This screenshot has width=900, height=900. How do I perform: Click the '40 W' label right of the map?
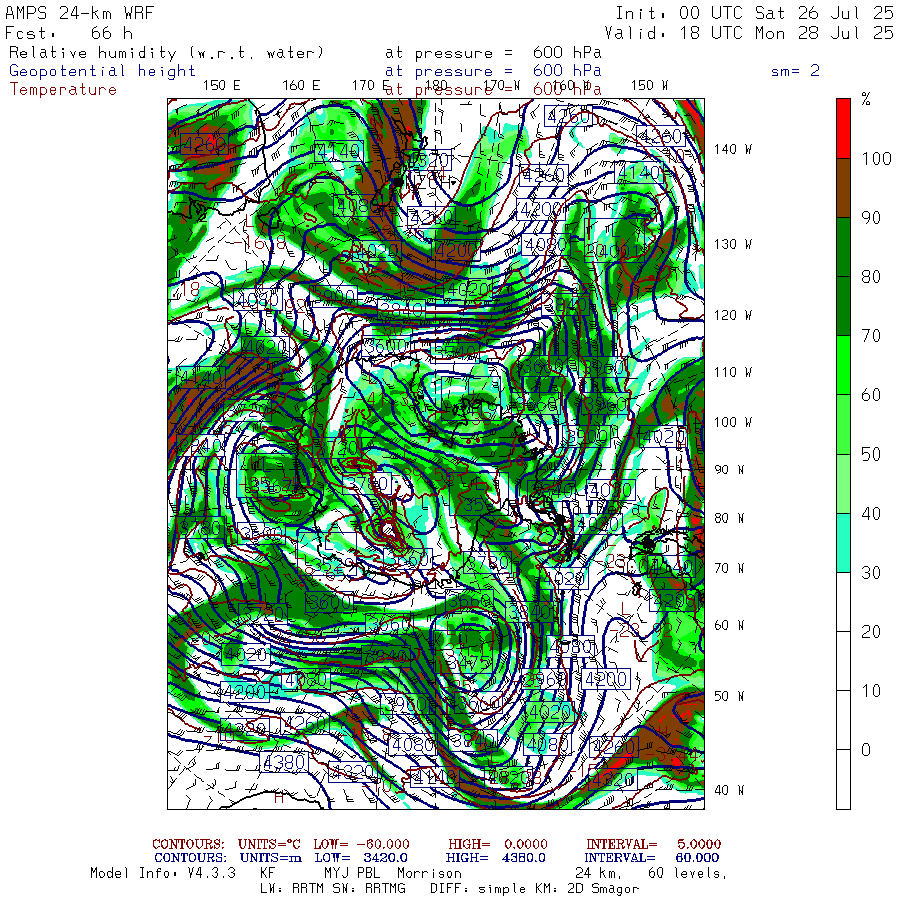point(729,790)
